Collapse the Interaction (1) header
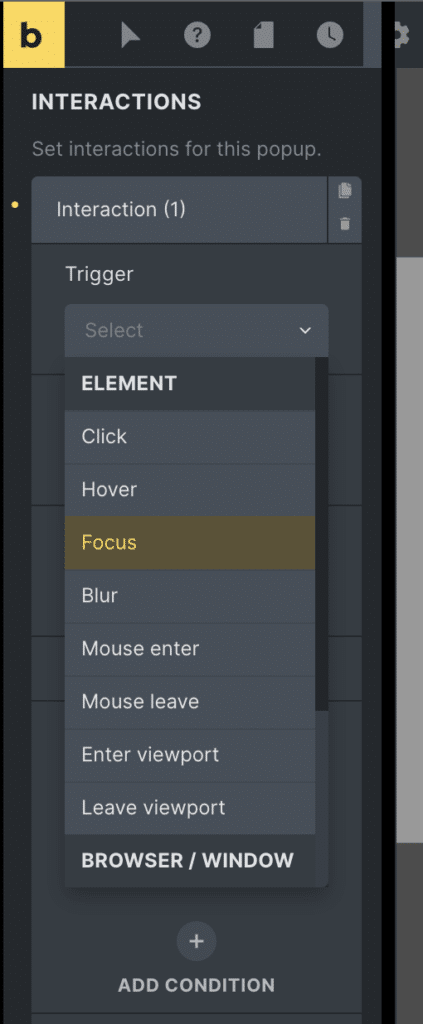This screenshot has width=423, height=1024. click(x=180, y=210)
